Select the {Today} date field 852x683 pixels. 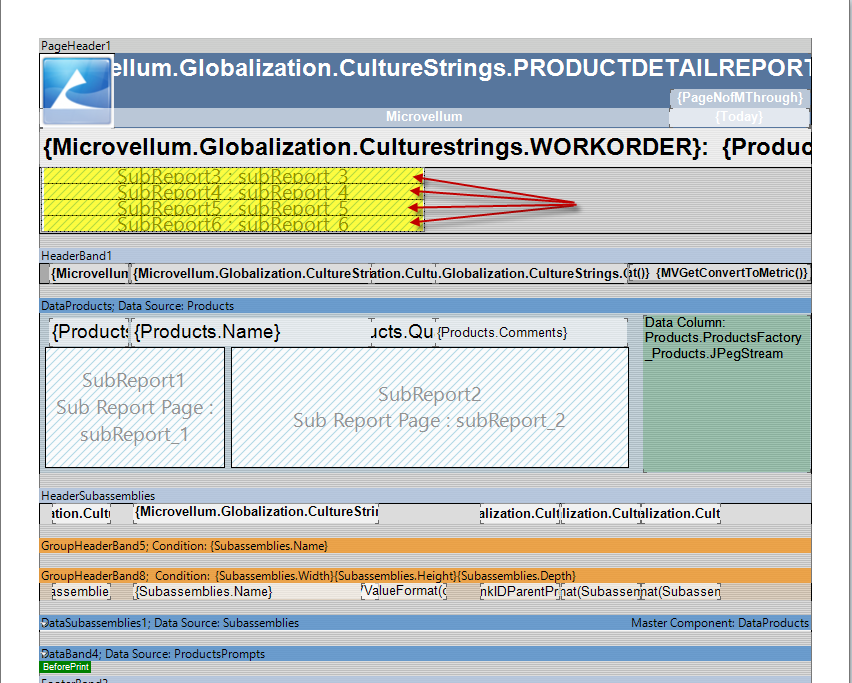pos(739,117)
